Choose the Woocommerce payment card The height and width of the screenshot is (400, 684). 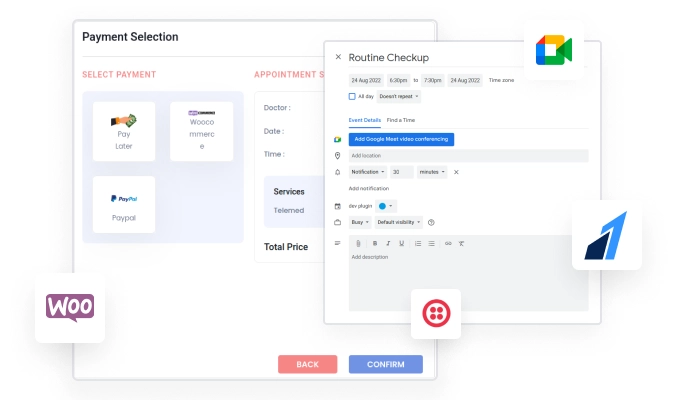click(202, 131)
